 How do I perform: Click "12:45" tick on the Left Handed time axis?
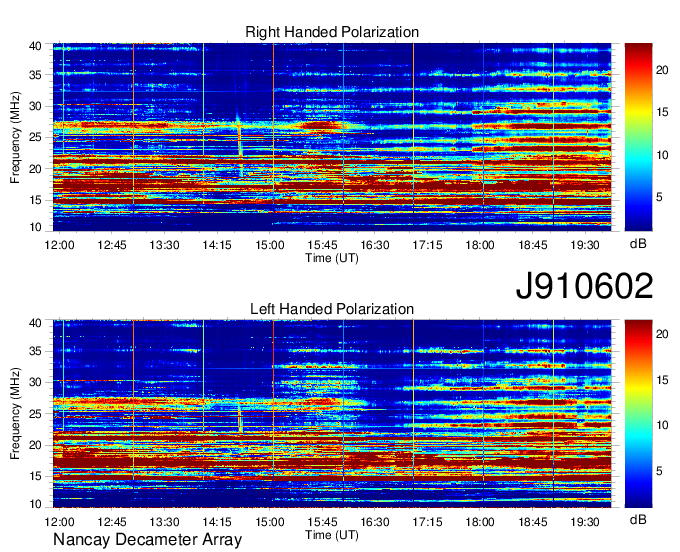click(112, 522)
